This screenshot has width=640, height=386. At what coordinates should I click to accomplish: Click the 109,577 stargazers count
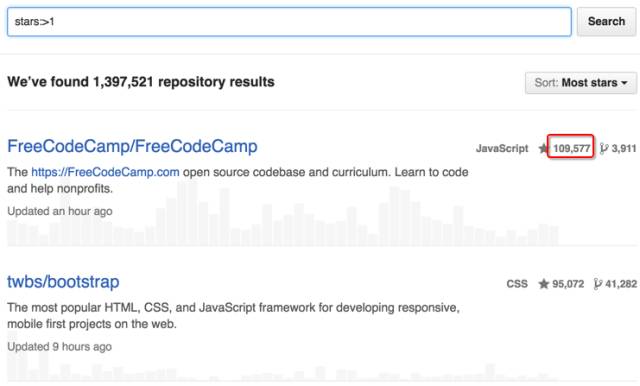pos(571,149)
